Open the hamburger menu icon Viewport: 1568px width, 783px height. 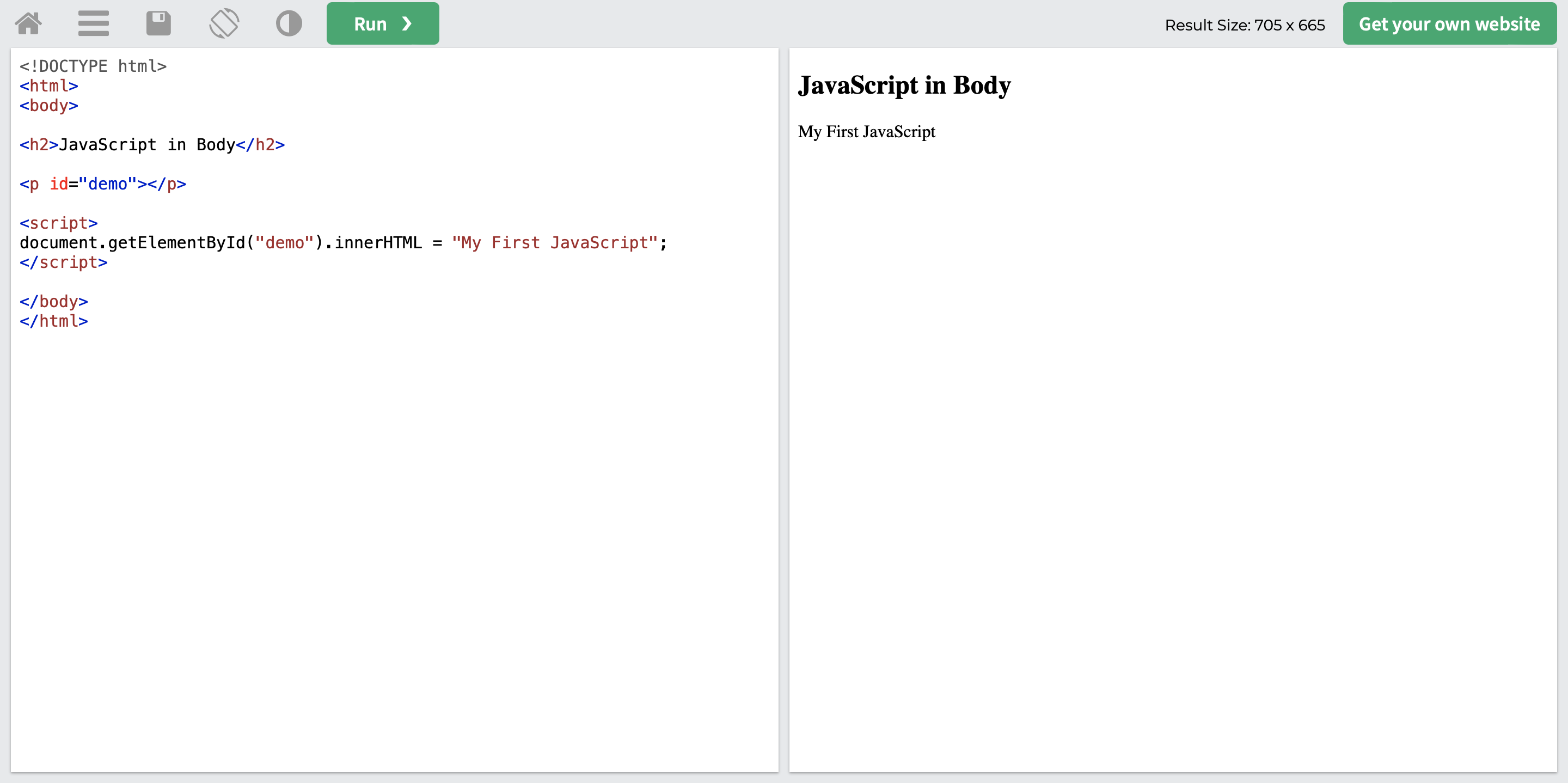coord(93,24)
